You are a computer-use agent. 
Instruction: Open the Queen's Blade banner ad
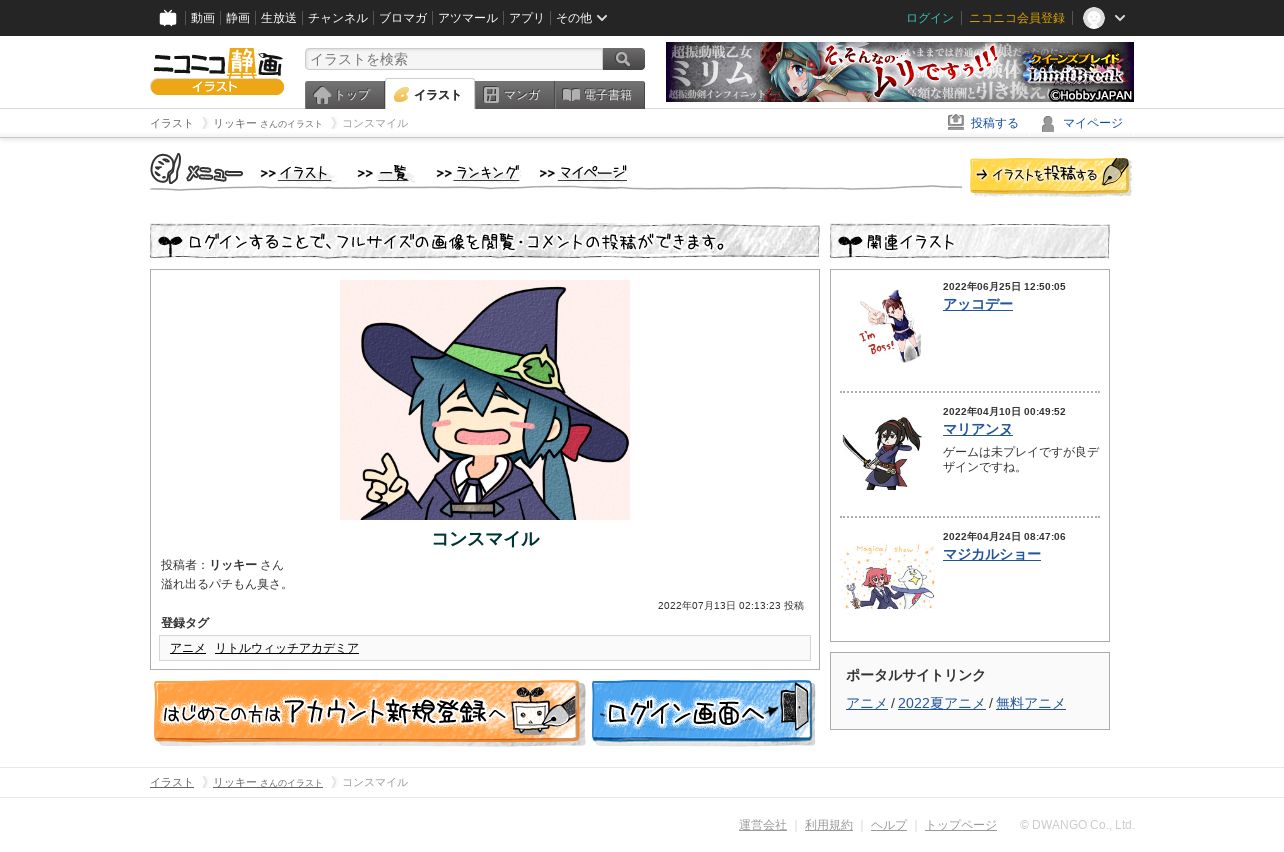point(900,72)
